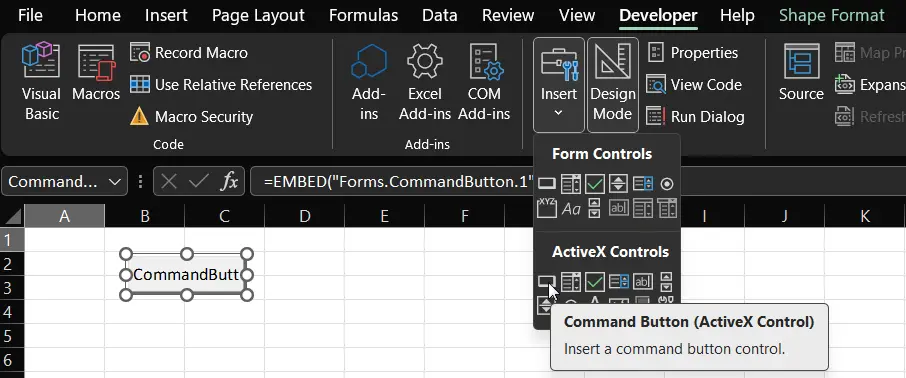Click Run Dialog
Image resolution: width=906 pixels, height=378 pixels.
pyautogui.click(x=695, y=117)
